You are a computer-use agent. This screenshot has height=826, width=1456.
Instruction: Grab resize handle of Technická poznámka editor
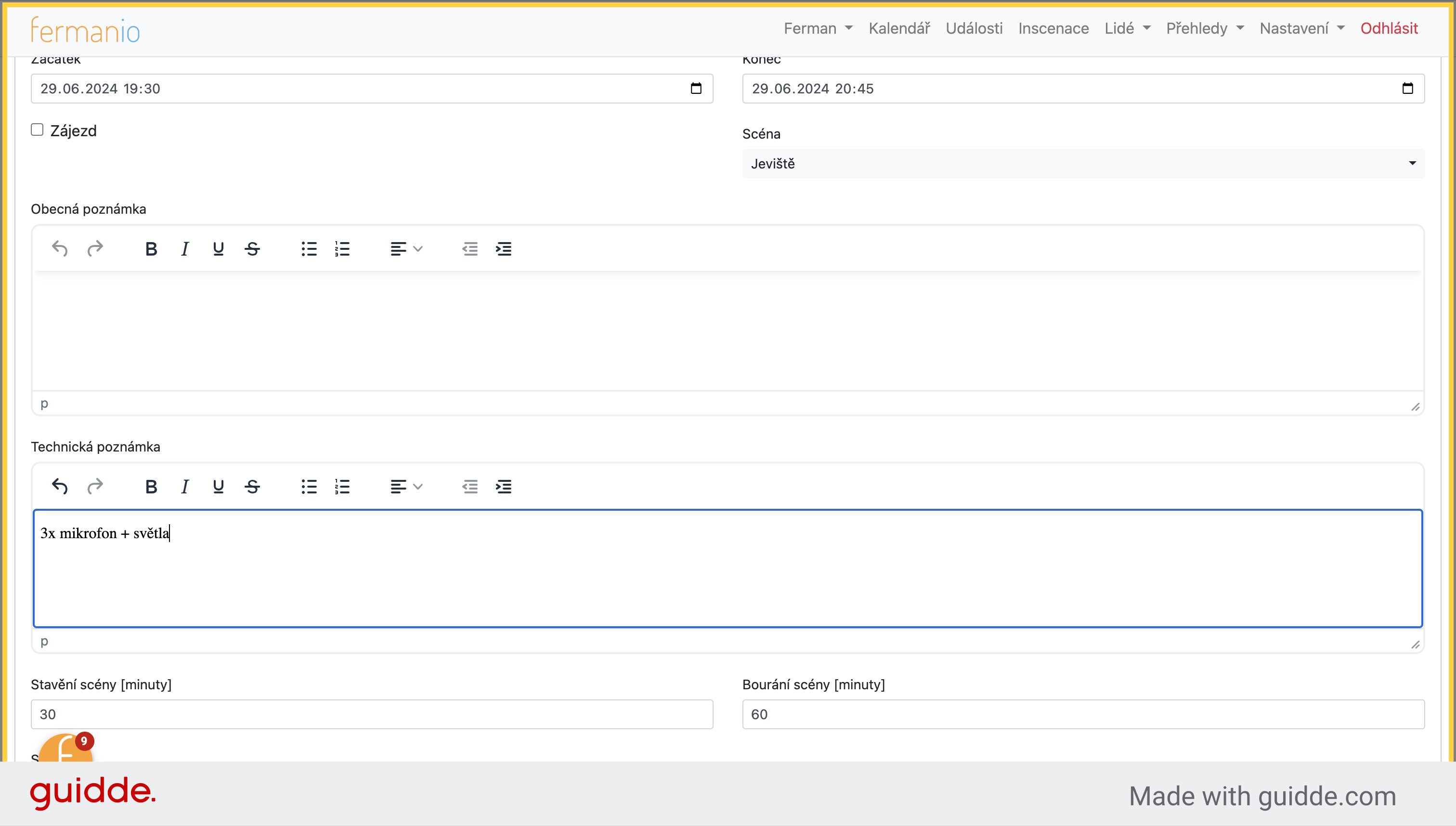point(1415,645)
